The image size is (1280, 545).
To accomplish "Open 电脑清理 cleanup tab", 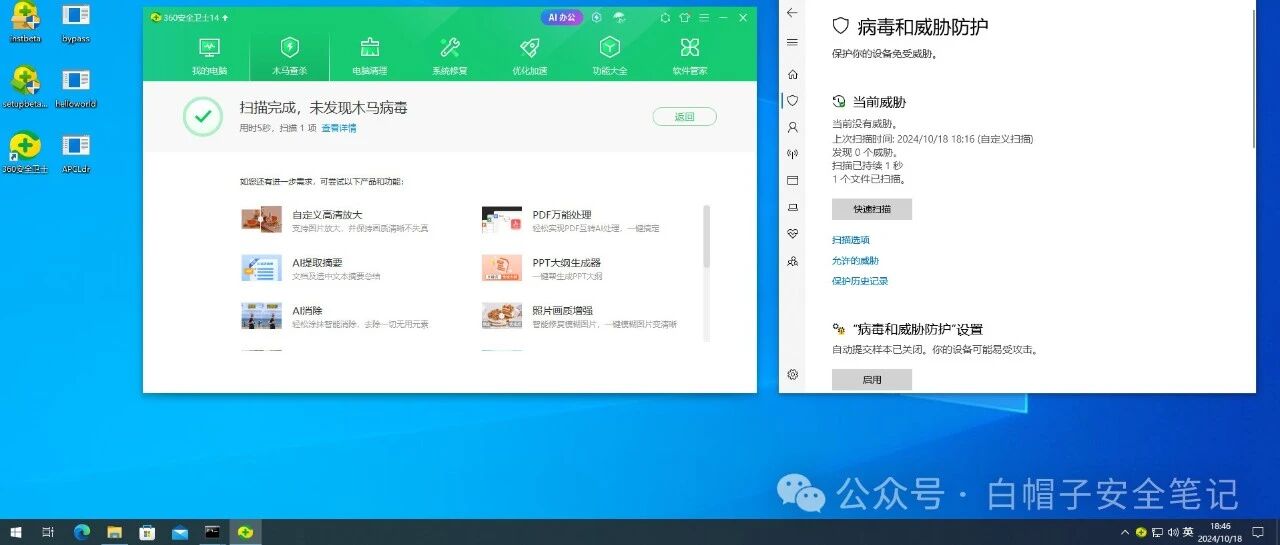I will coord(369,56).
